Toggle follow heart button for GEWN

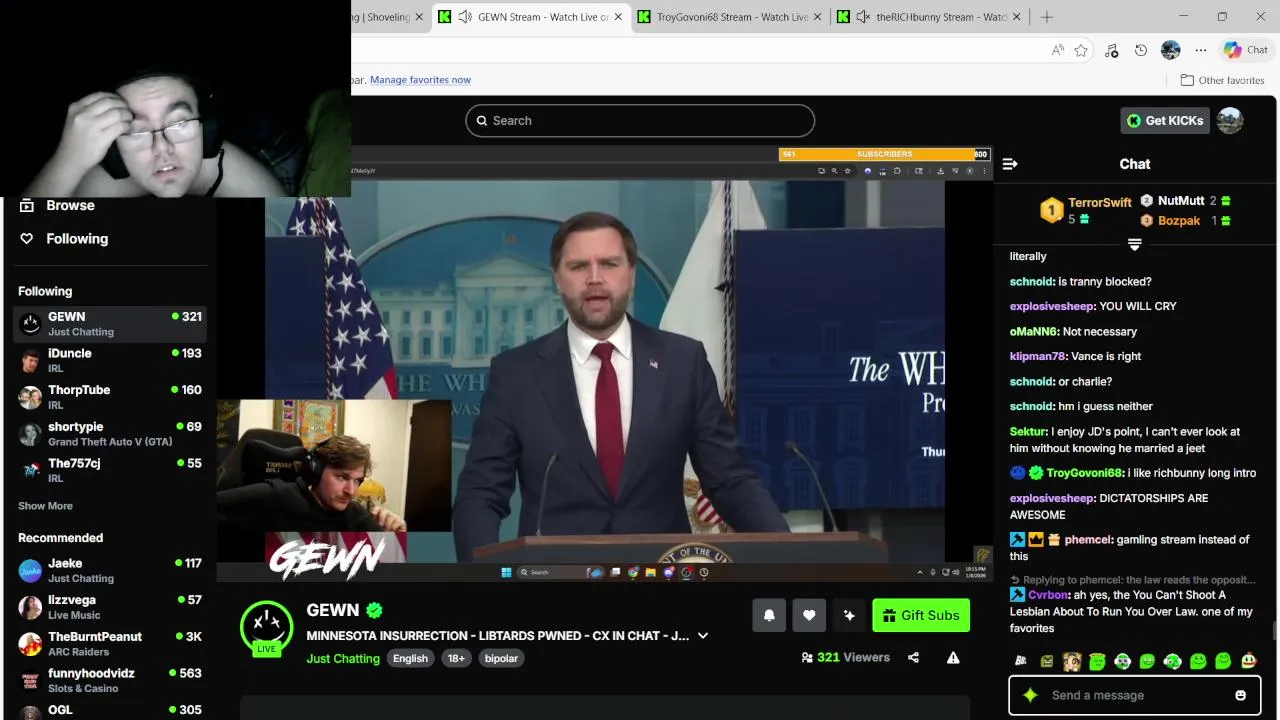point(809,615)
